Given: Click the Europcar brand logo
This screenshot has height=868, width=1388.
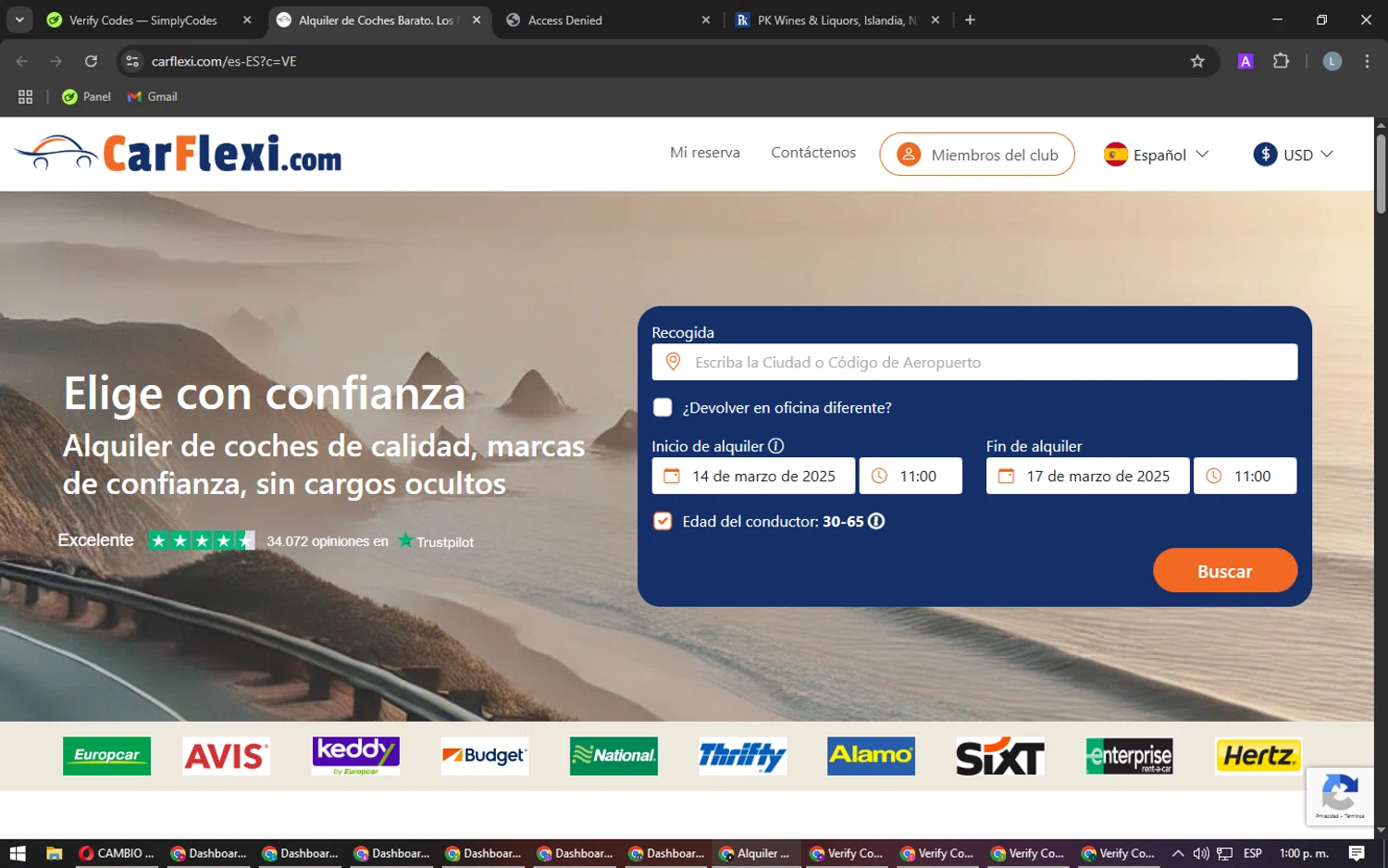Looking at the screenshot, I should click(106, 756).
